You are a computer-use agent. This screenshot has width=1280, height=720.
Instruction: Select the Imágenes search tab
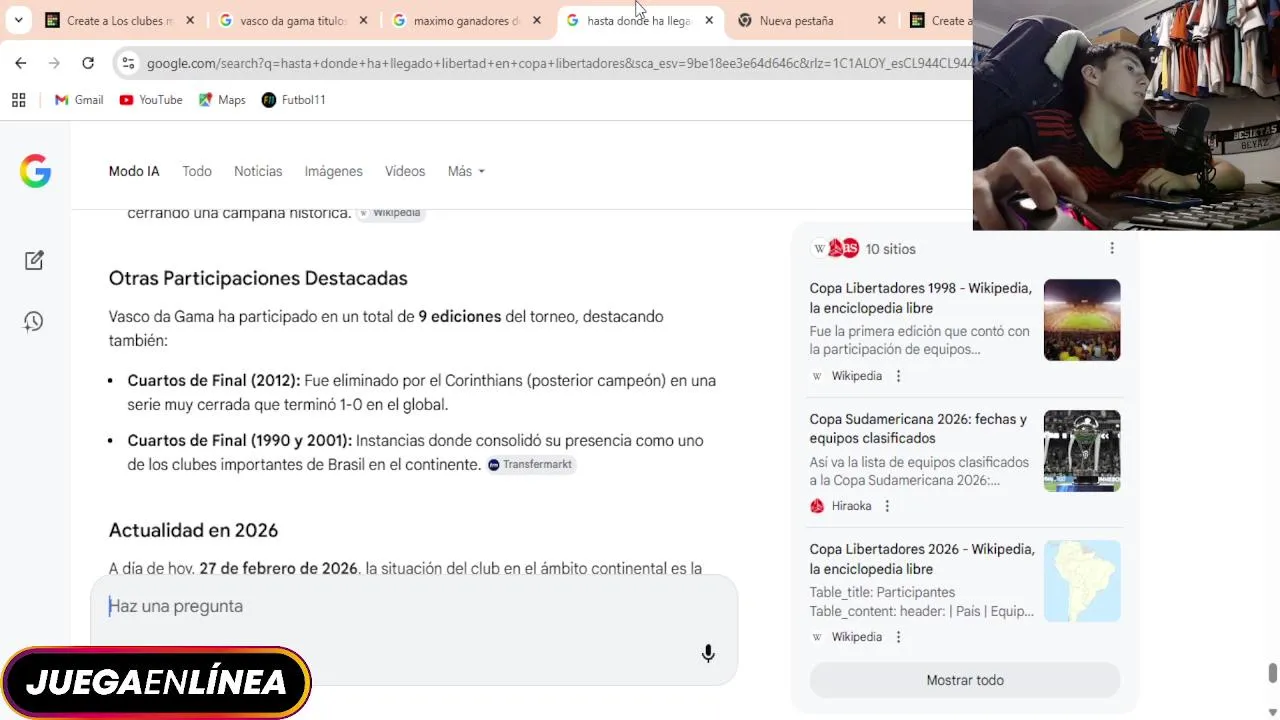[334, 171]
